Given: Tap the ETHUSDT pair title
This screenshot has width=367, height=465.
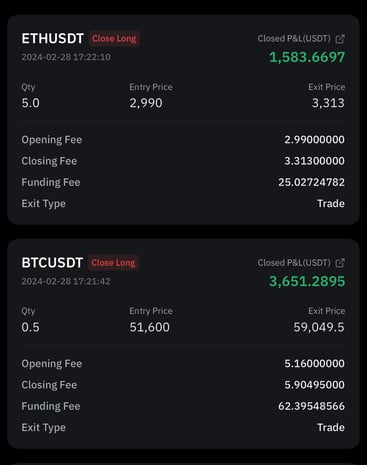Looking at the screenshot, I should coord(52,39).
